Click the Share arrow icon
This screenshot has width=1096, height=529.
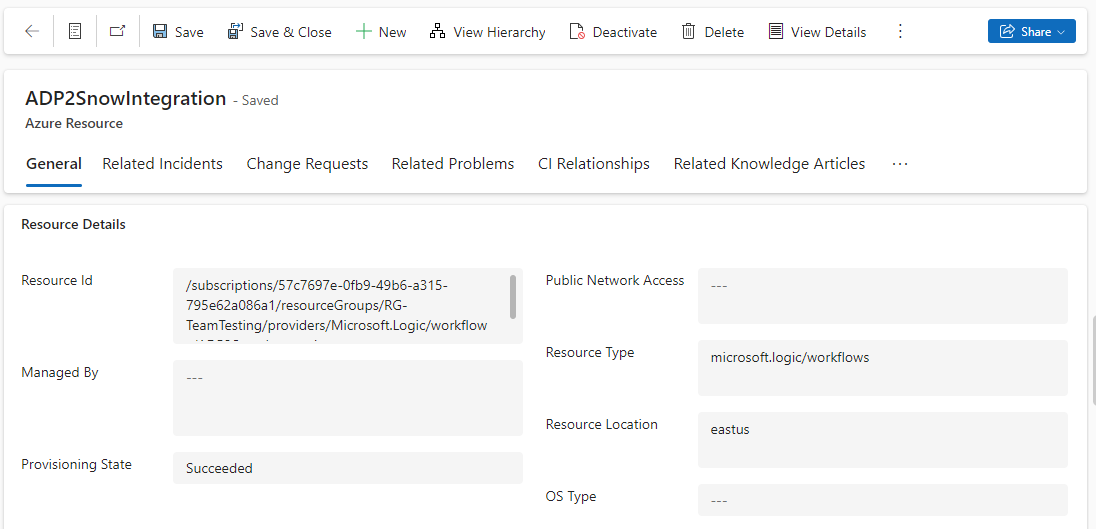(x=1007, y=31)
